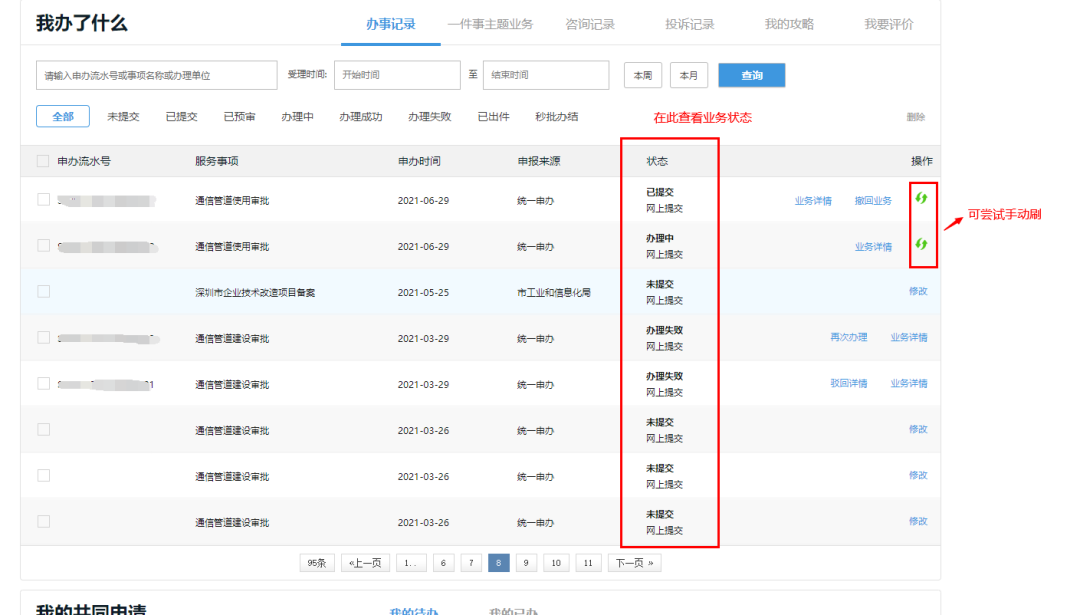Open 业务详情 for the 已提交 row
Screen dimensions: 1080x615
[813, 200]
